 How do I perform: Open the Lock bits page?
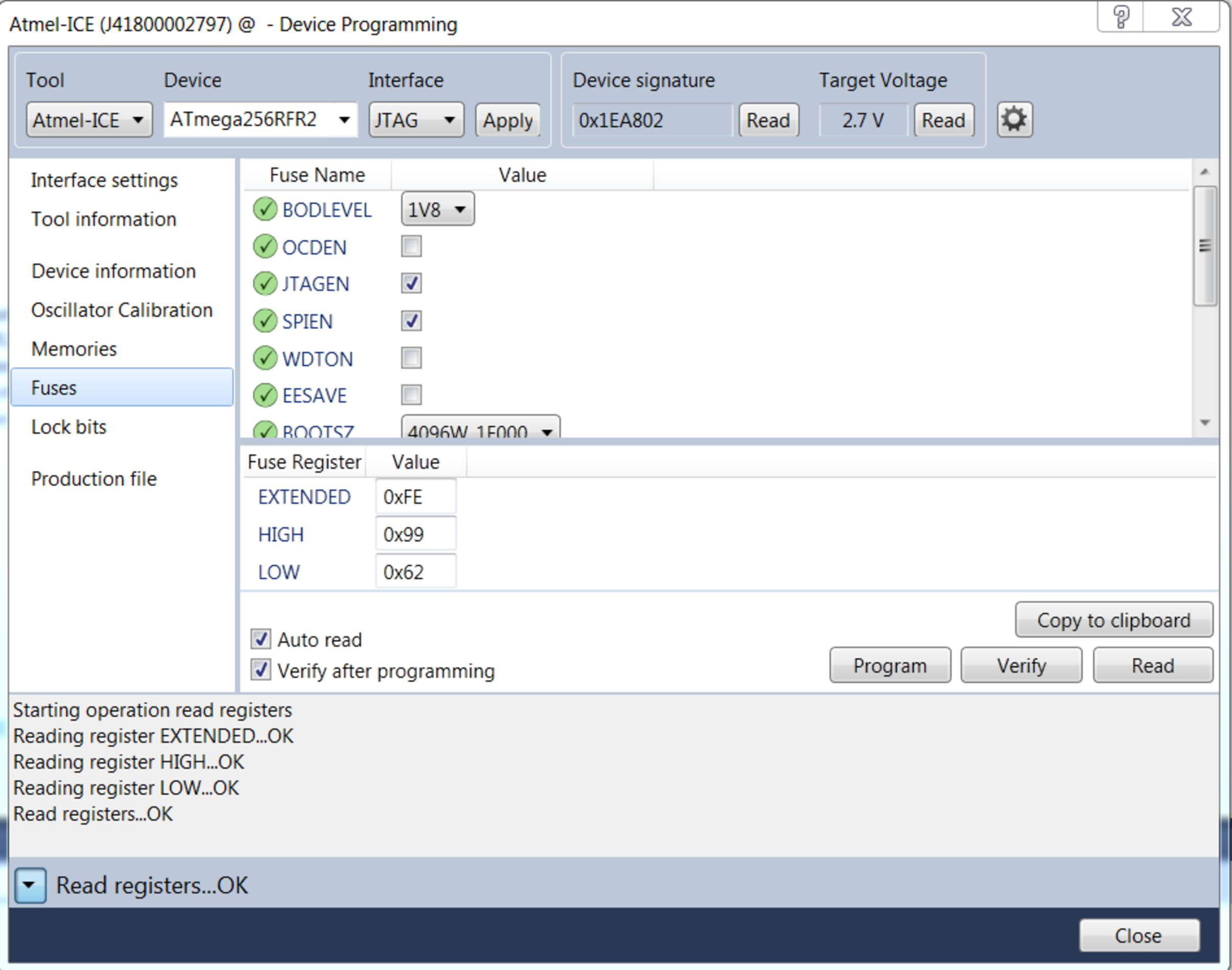[68, 427]
